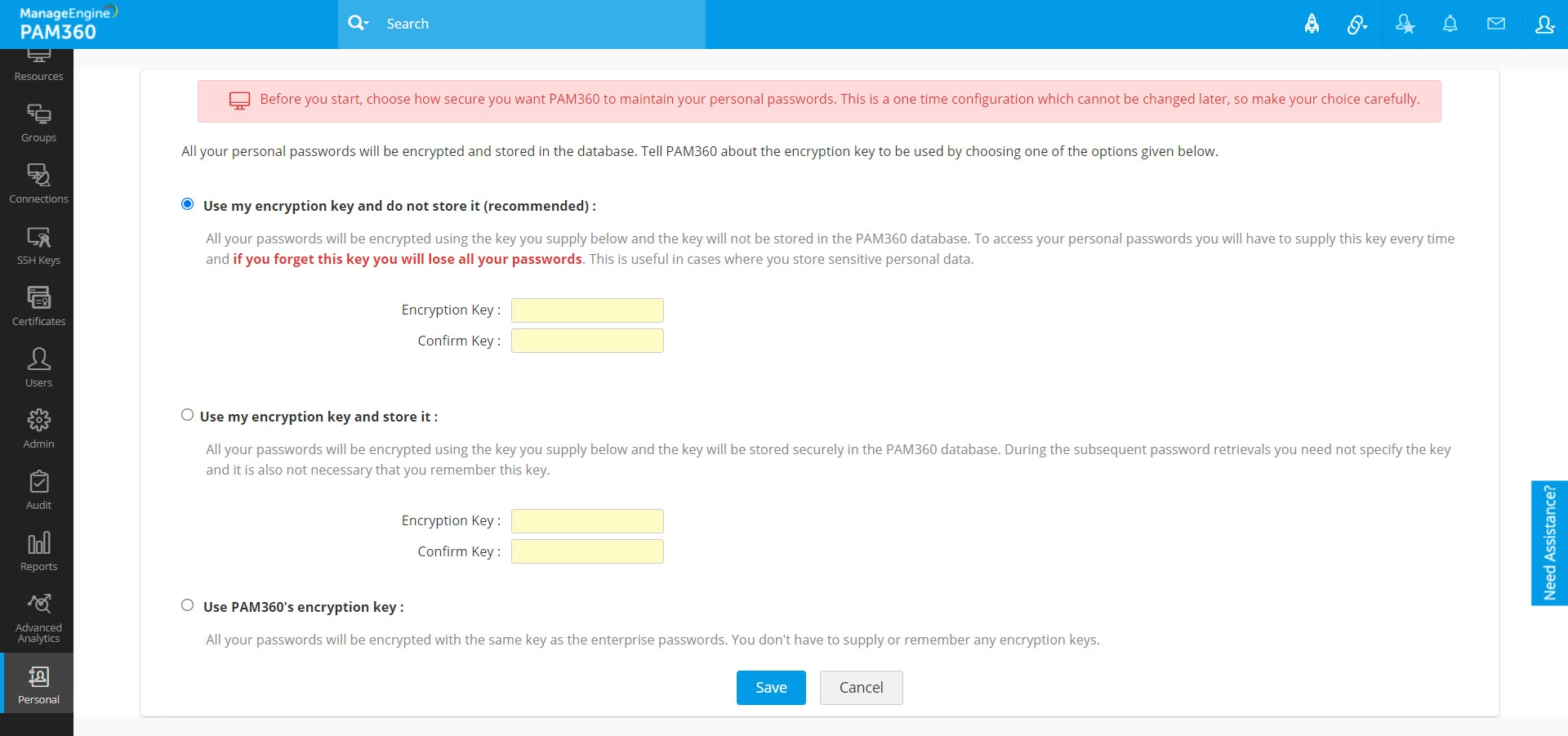Click the Save button

click(771, 688)
